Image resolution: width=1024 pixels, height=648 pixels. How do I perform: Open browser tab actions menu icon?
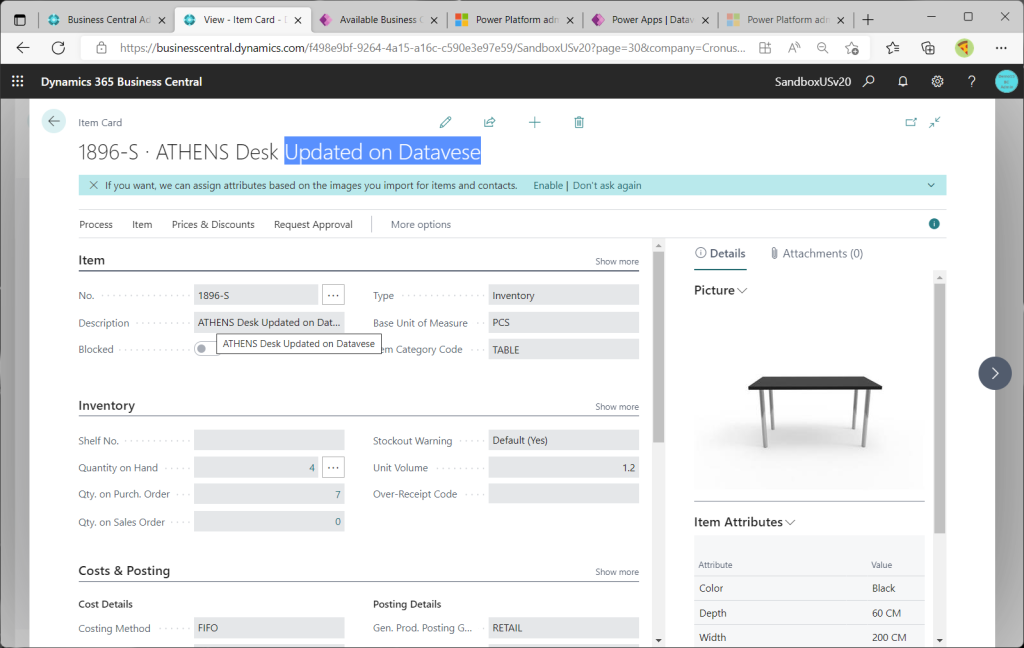click(x=20, y=20)
